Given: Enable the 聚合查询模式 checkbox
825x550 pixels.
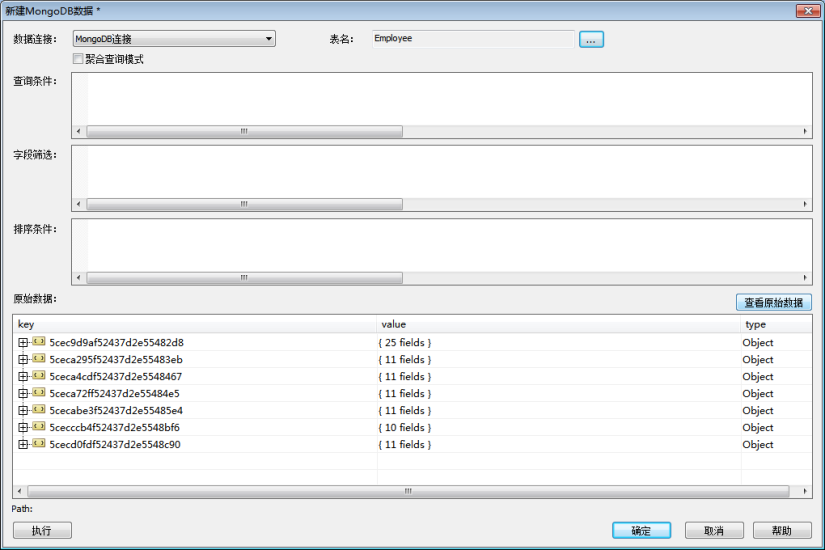Looking at the screenshot, I should click(78, 59).
